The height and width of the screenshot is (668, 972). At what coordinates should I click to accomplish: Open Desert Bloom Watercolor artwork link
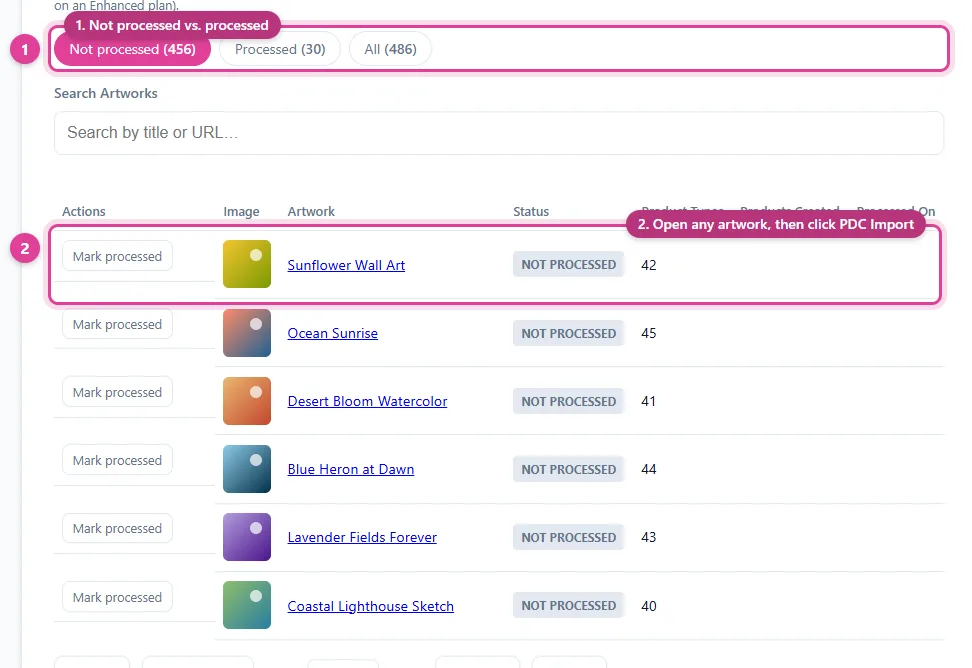pos(367,402)
